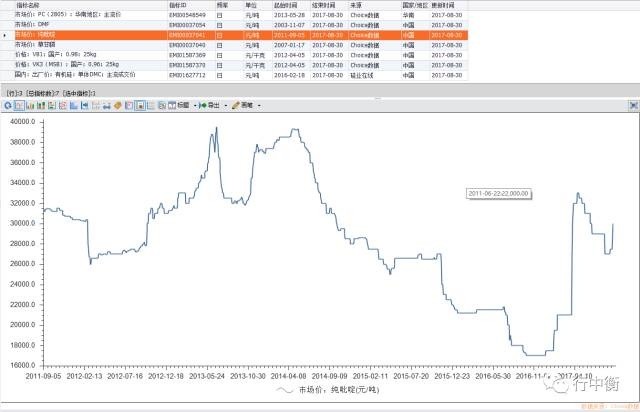The image size is (640, 412).
Task: Click the x-axis date label 2013-05-24
Action: click(x=207, y=376)
